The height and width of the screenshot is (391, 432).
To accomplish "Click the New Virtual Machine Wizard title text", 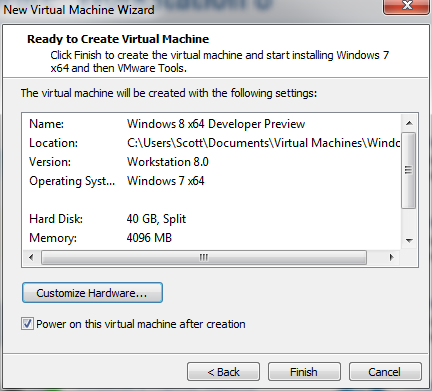I will pos(79,10).
